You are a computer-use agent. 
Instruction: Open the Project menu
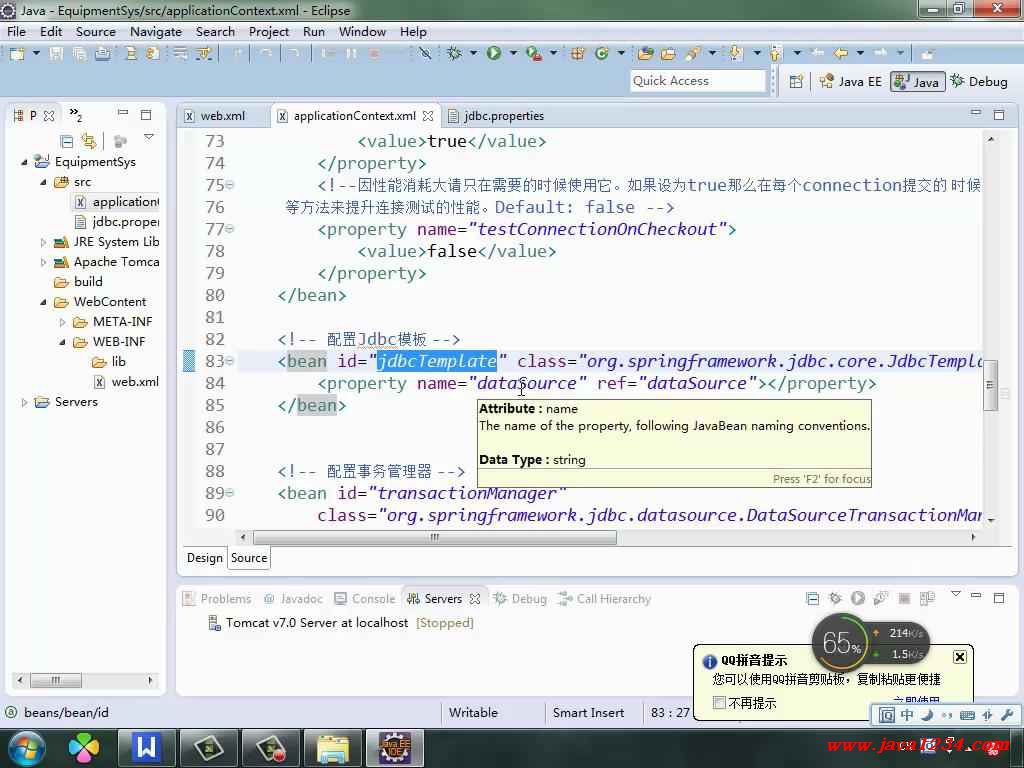[268, 31]
